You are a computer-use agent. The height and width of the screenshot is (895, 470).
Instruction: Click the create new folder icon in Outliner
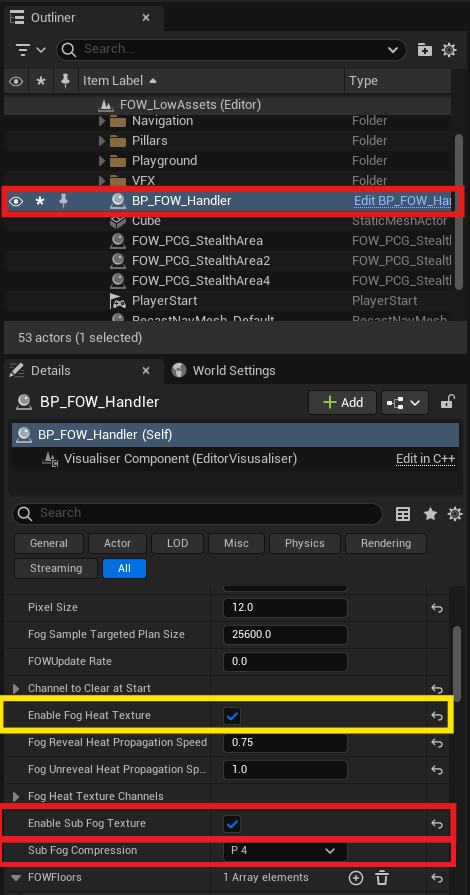(424, 50)
